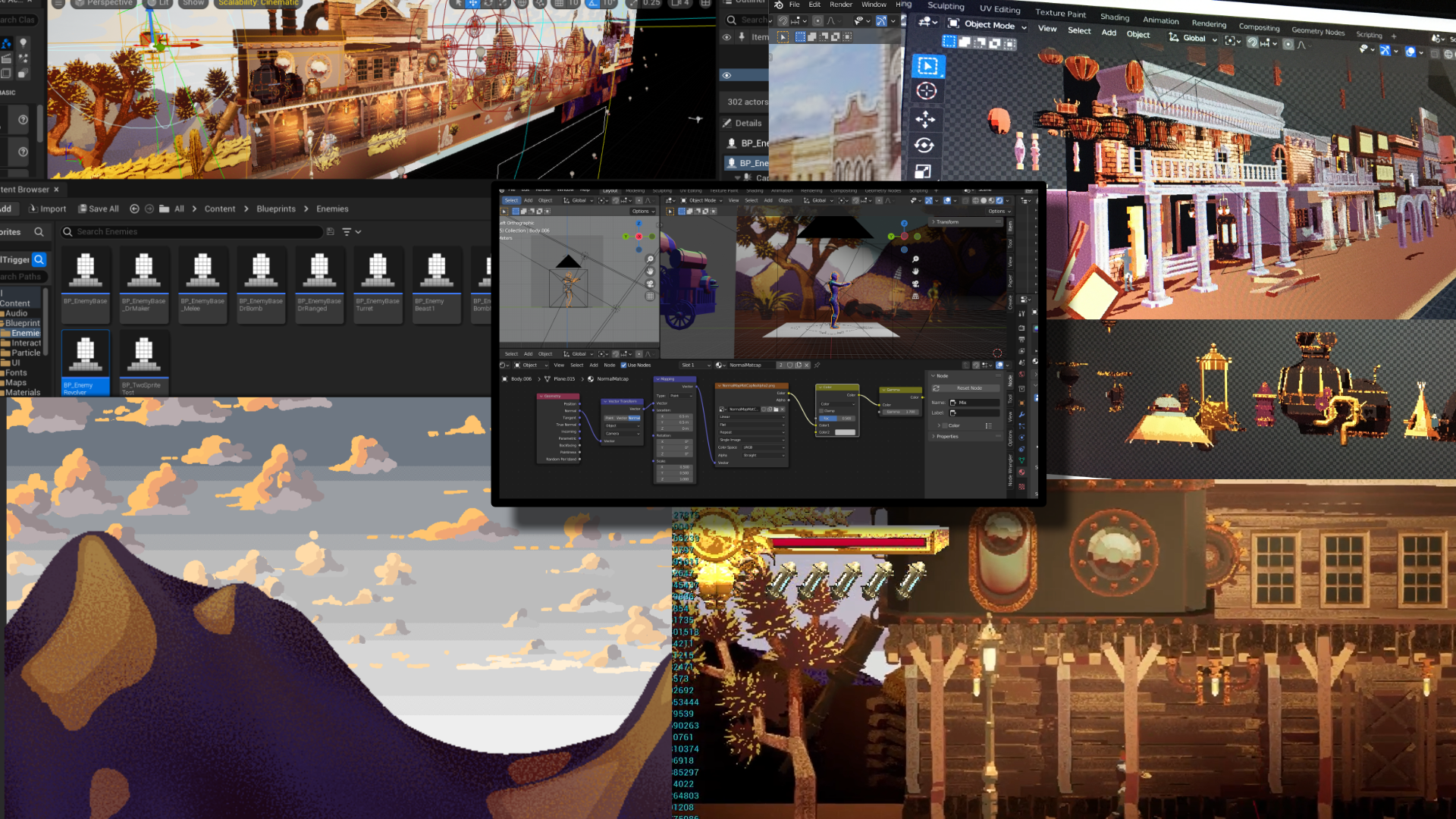Screen dimensions: 1456x819
Task: Open the Object Mode dropdown
Action: [x=989, y=25]
